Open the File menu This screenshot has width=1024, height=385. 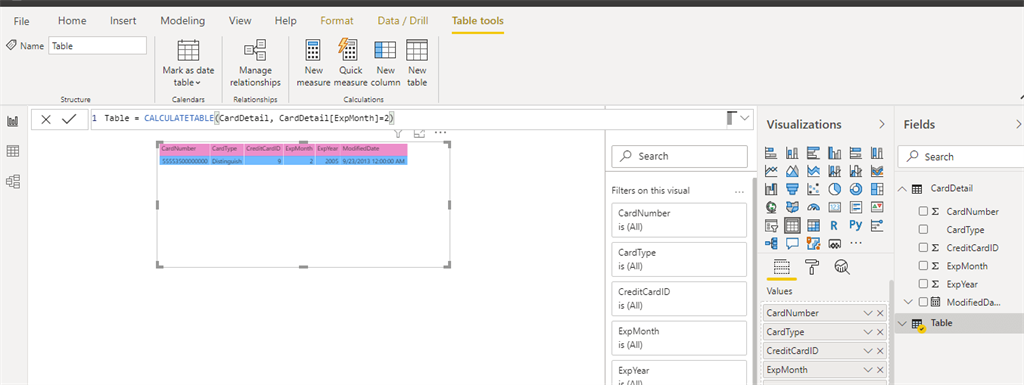click(x=22, y=21)
